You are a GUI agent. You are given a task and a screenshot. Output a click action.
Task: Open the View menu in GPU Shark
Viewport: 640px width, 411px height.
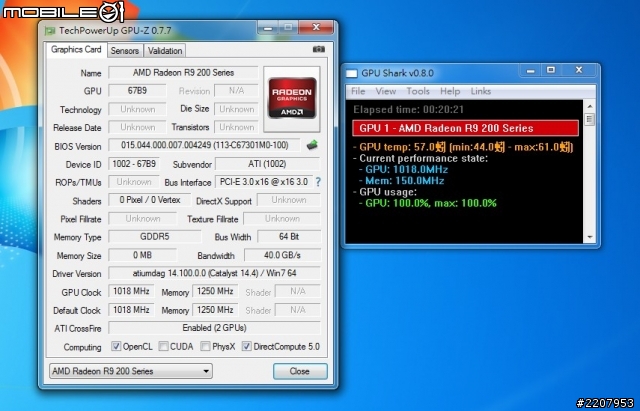(386, 91)
